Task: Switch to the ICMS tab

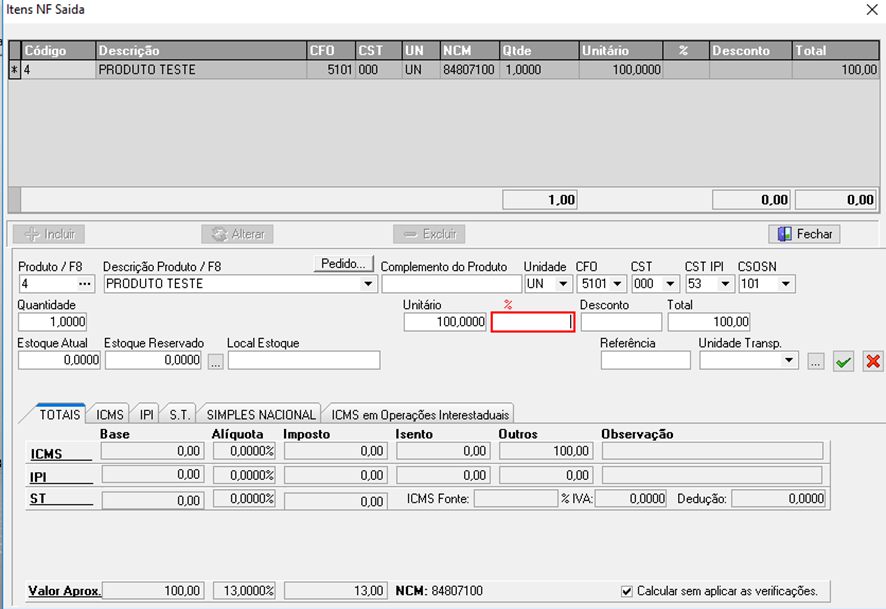Action: tap(110, 415)
